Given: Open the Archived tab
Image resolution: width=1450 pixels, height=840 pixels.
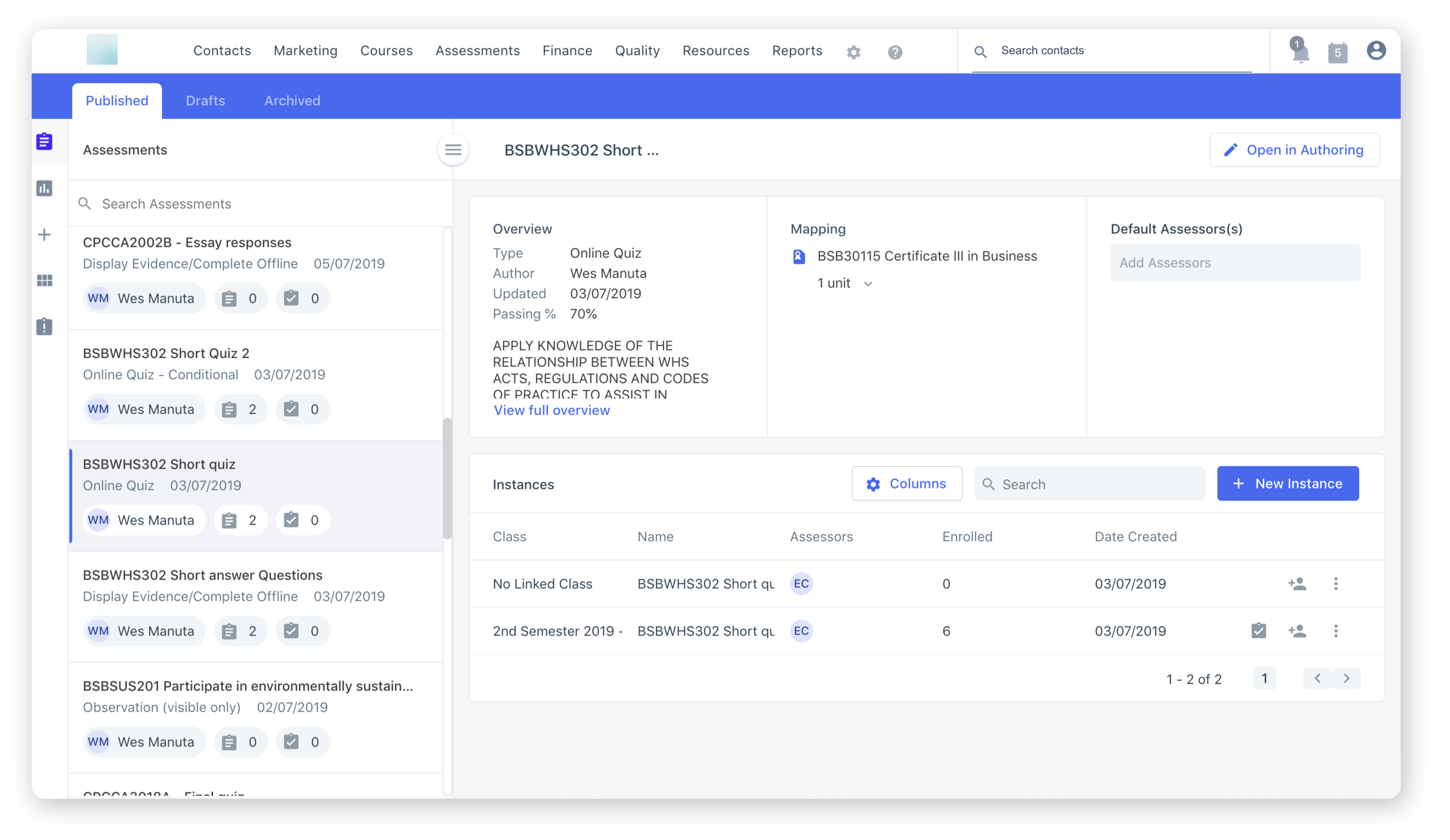Looking at the screenshot, I should (292, 100).
